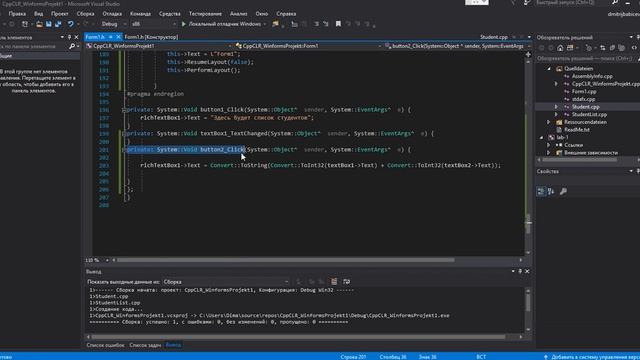
Task: Open the Список задач tab
Action: click(x=145, y=345)
